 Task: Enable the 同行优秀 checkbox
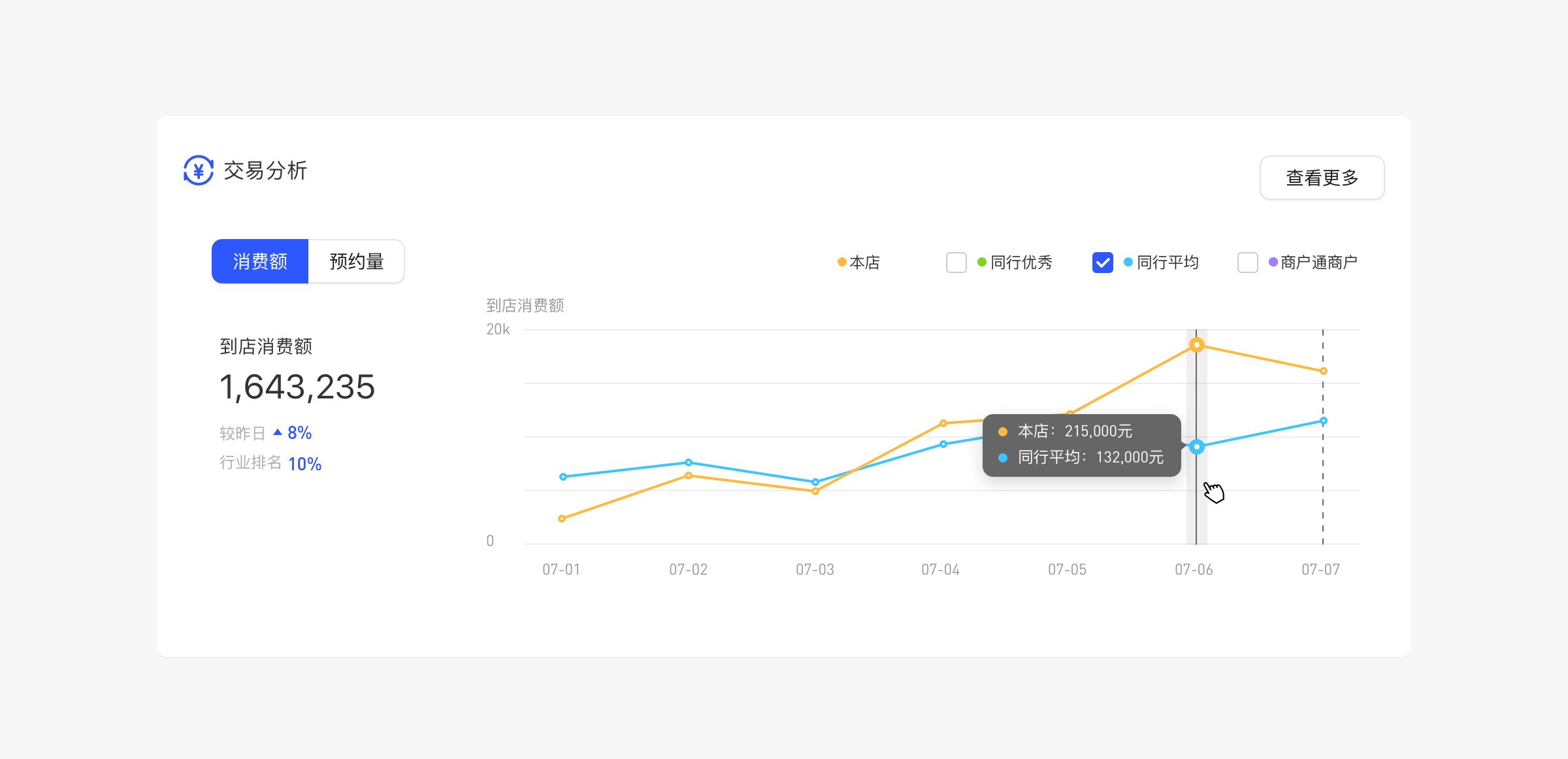956,263
